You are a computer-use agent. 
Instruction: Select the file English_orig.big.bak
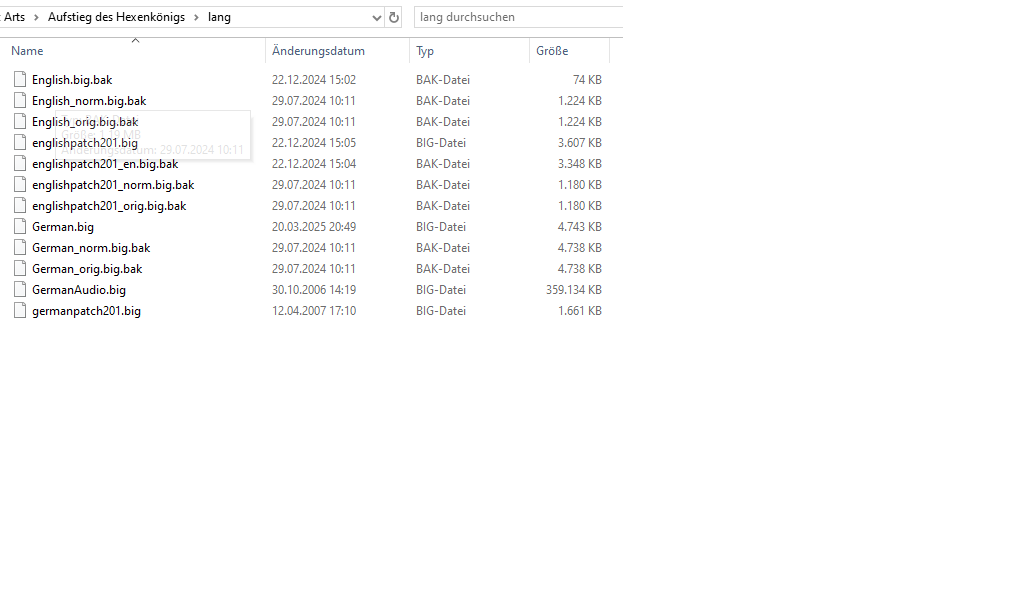[x=85, y=122]
